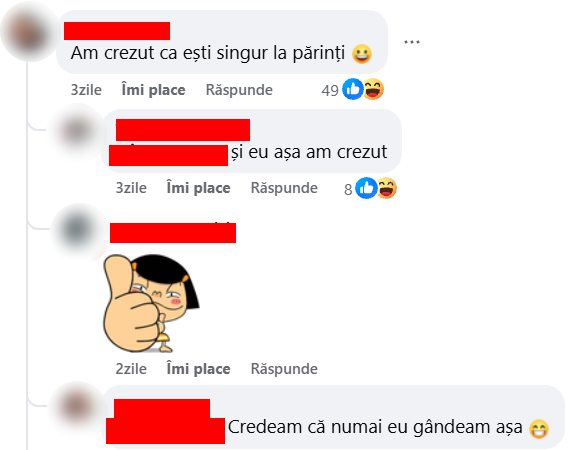570x450 pixels.
Task: Open the thumbs-up girl sticker
Action: point(151,303)
